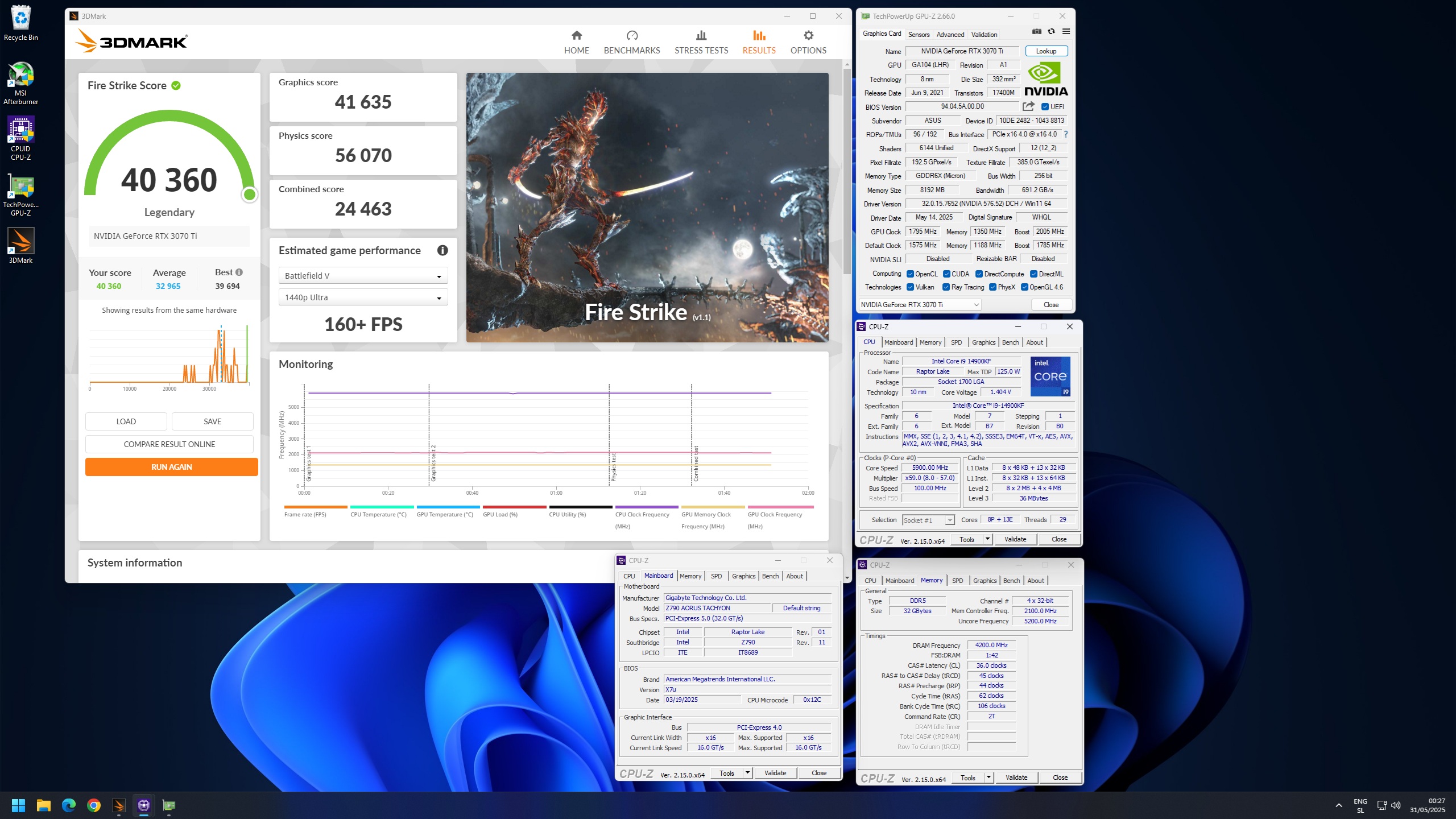Show the Estimated game performance info icon
The image size is (1456, 819).
tap(442, 250)
